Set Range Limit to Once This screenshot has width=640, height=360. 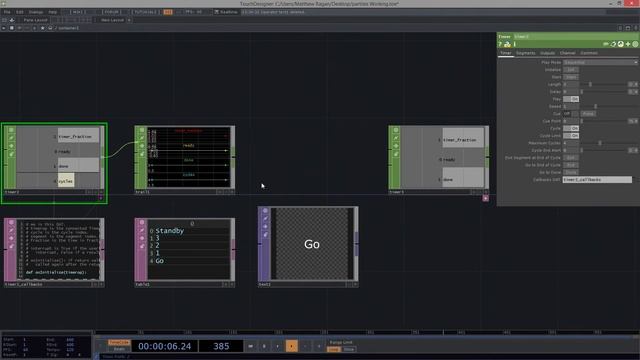(349, 349)
